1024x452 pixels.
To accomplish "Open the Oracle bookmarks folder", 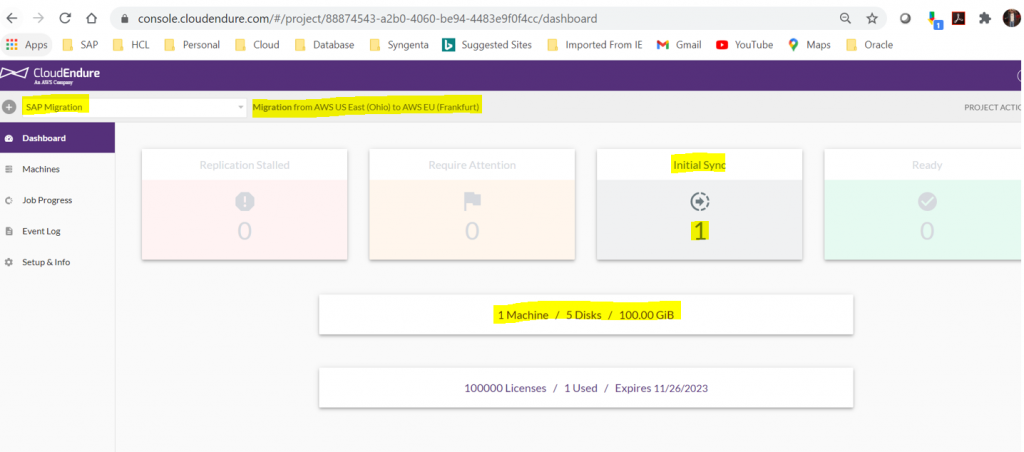I will [869, 44].
